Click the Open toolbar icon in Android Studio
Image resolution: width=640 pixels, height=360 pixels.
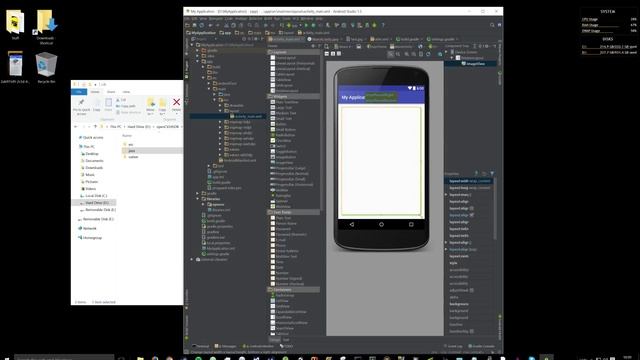(x=188, y=25)
